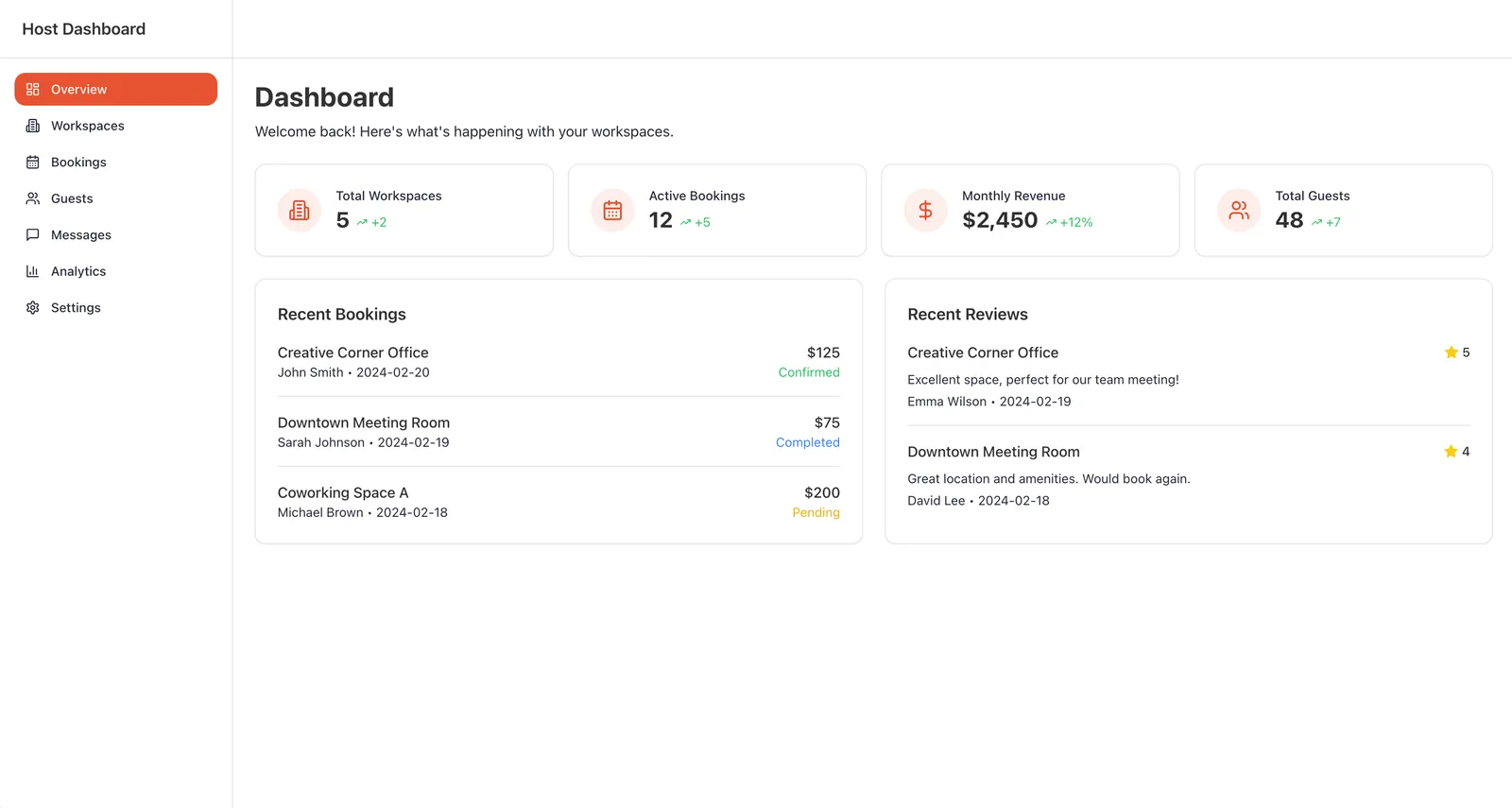Click the star icon on Creative Corner Office review
The height and width of the screenshot is (808, 1512).
click(1452, 352)
